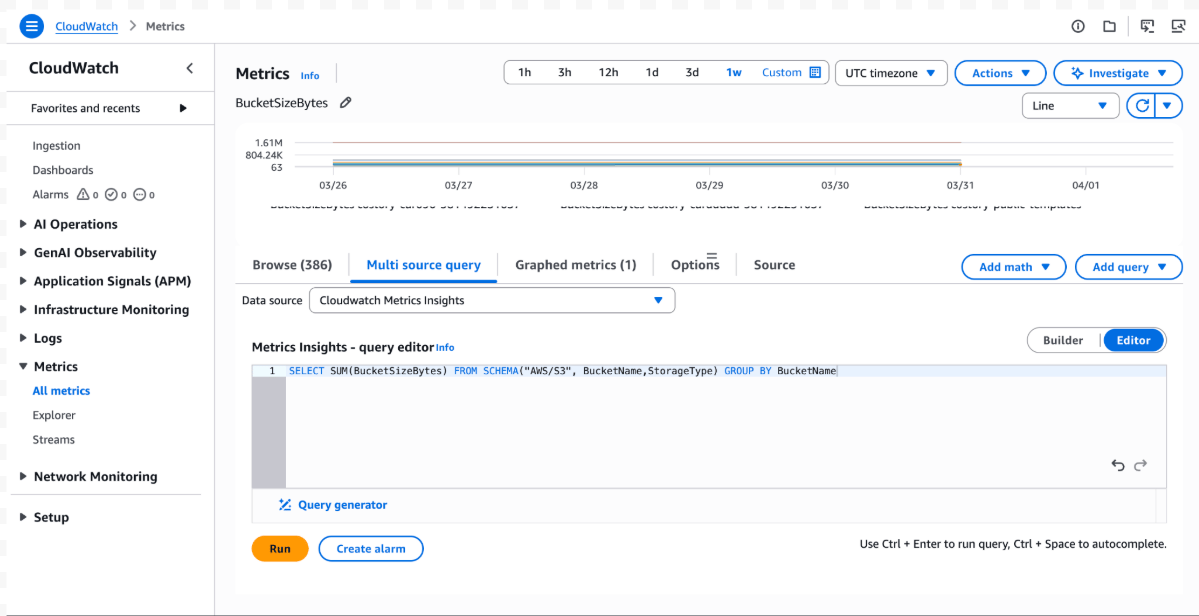
Task: Open the Add query dropdown
Action: tap(1129, 267)
